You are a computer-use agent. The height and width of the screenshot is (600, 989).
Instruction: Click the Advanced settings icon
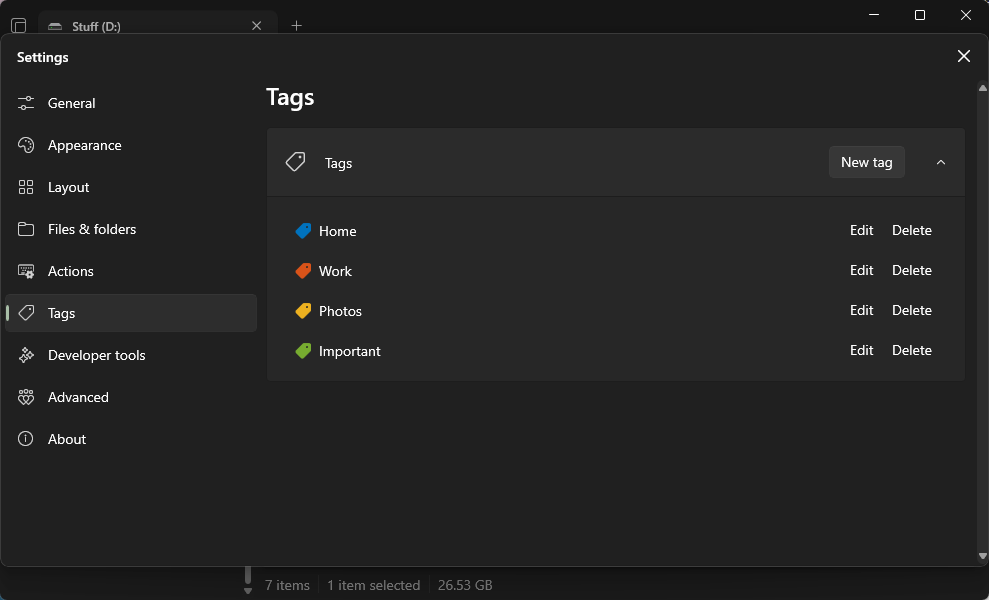point(27,397)
